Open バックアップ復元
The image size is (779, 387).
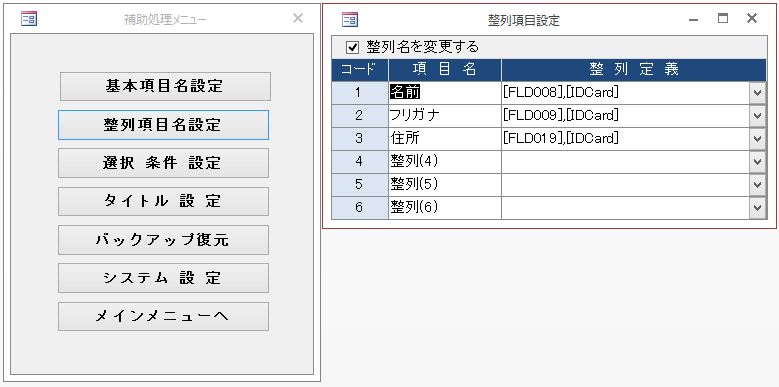pos(163,240)
